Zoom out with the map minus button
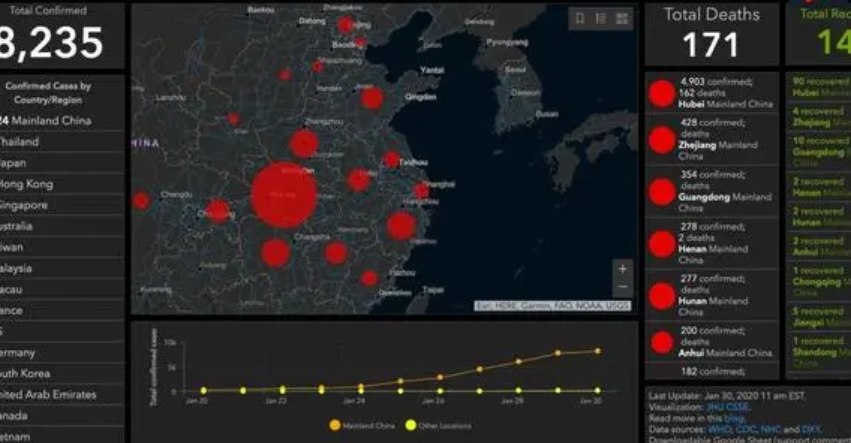Screen dimensions: 851x443 [x=622, y=288]
